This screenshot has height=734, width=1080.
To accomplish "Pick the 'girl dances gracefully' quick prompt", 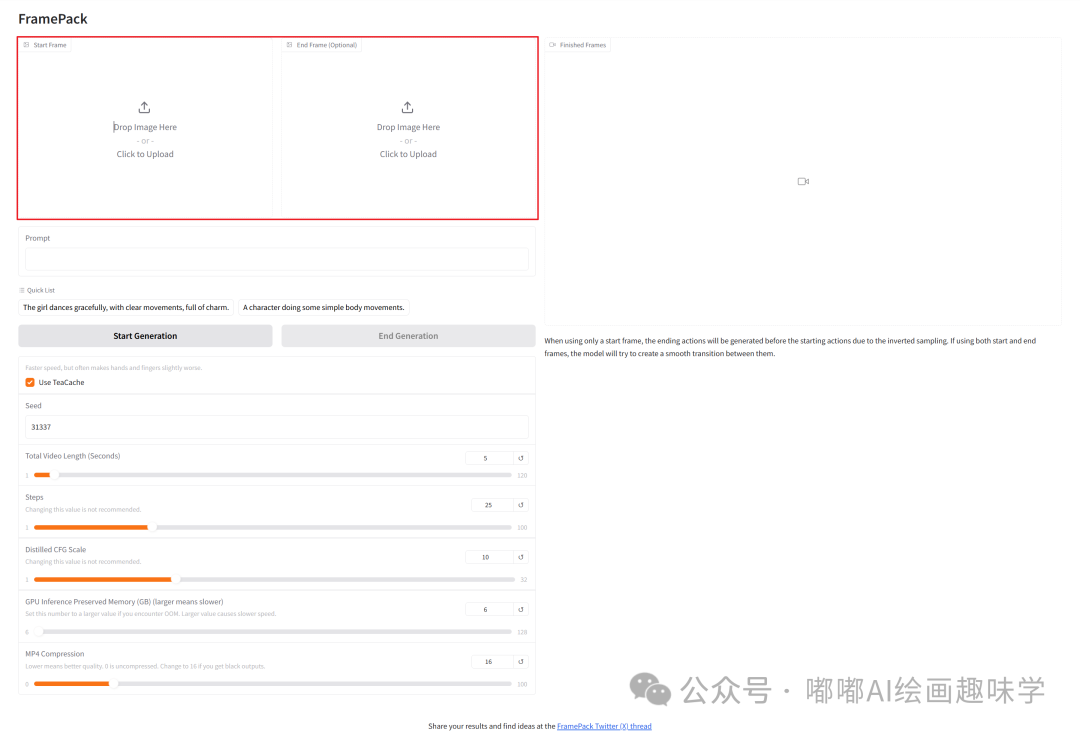I will pos(126,307).
